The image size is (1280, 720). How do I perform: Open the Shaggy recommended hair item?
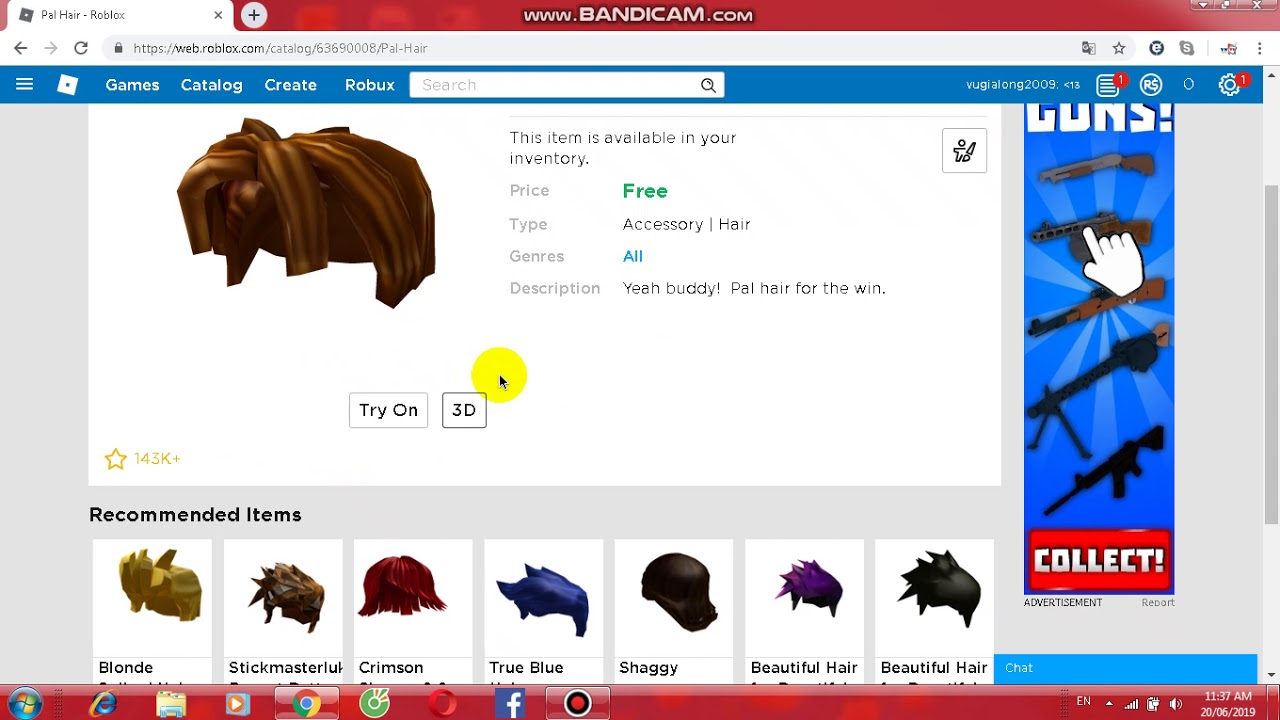tap(674, 610)
